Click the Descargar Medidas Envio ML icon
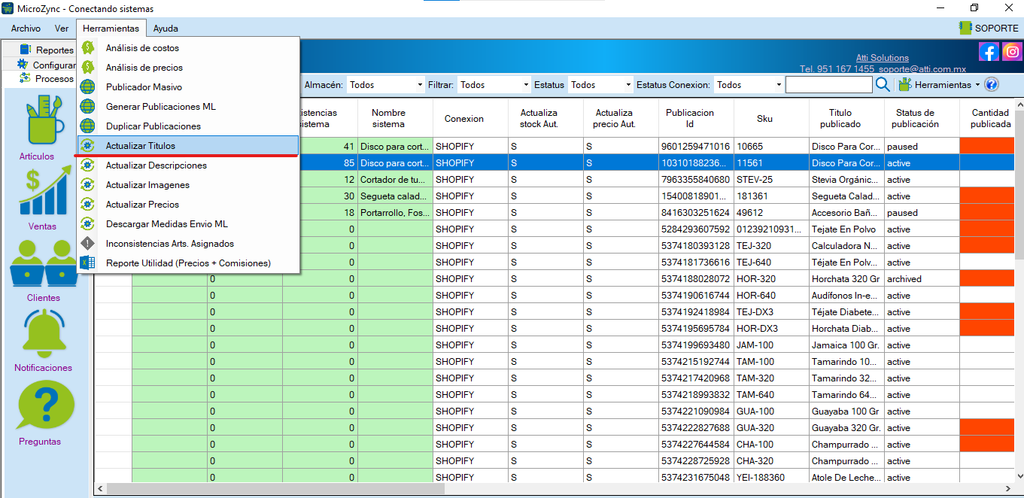 [88, 224]
